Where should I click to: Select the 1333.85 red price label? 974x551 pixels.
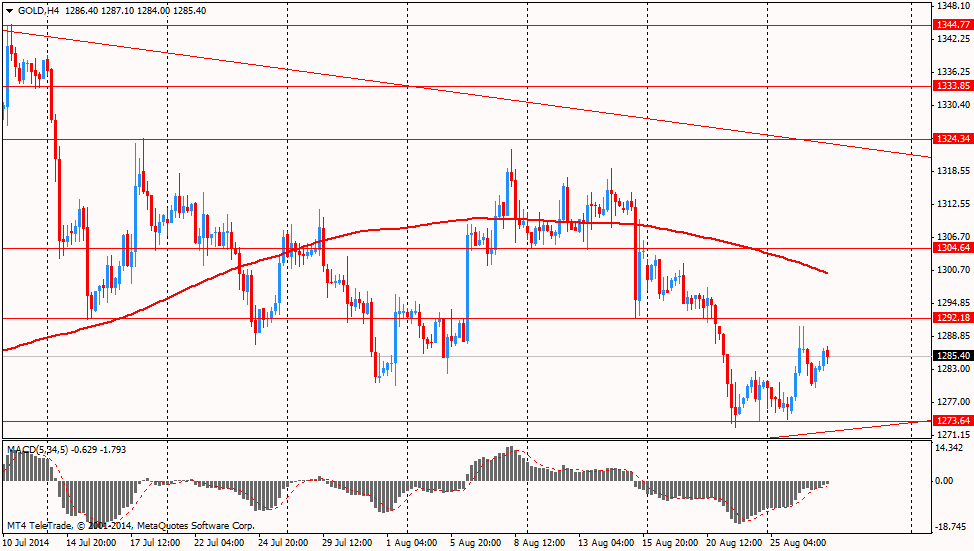tap(949, 86)
